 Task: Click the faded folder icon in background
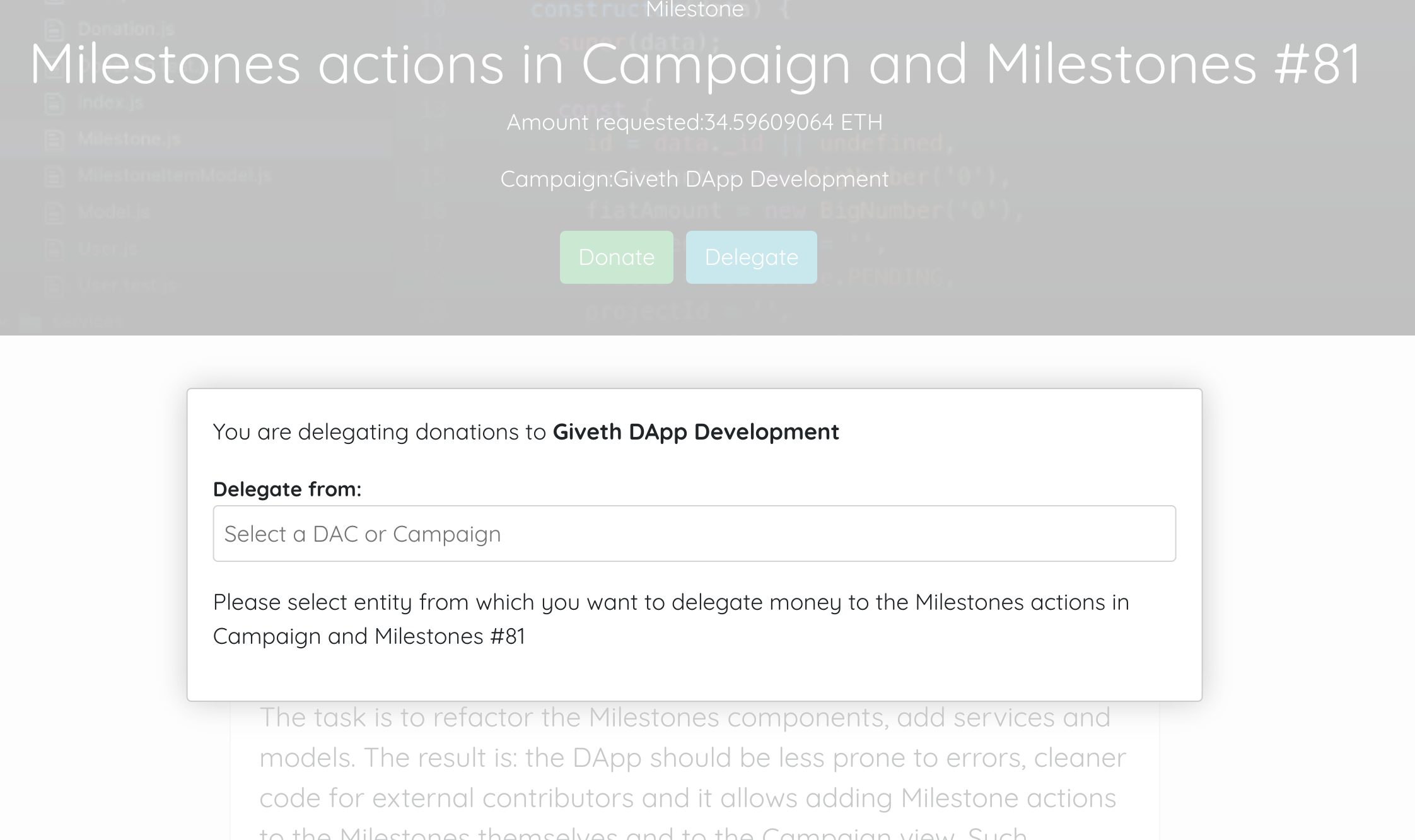point(30,323)
